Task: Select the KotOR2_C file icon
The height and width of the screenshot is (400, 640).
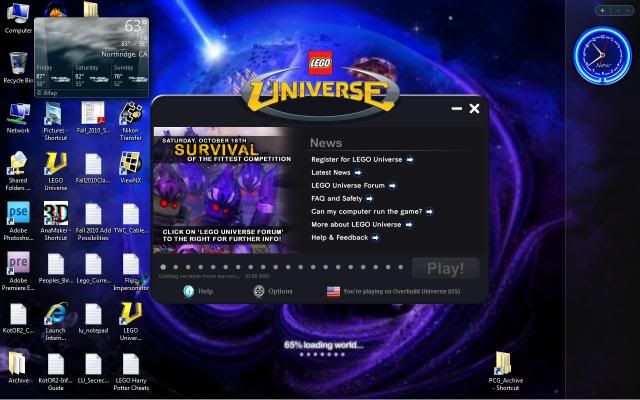Action: coord(18,318)
